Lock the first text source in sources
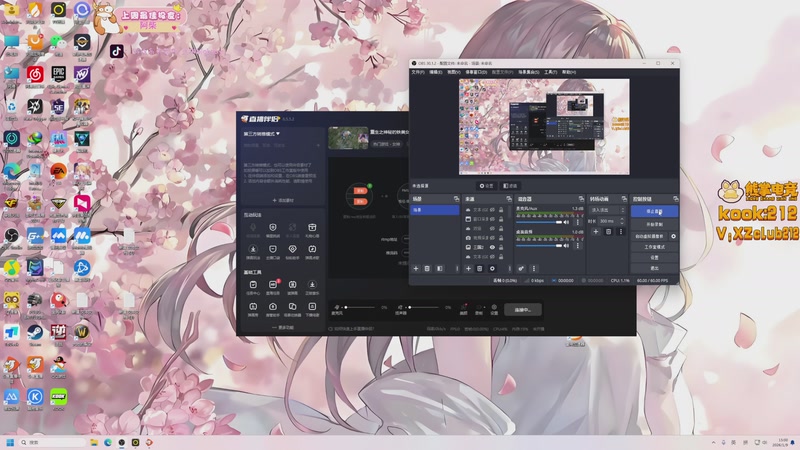This screenshot has height=450, width=800. coord(501,210)
